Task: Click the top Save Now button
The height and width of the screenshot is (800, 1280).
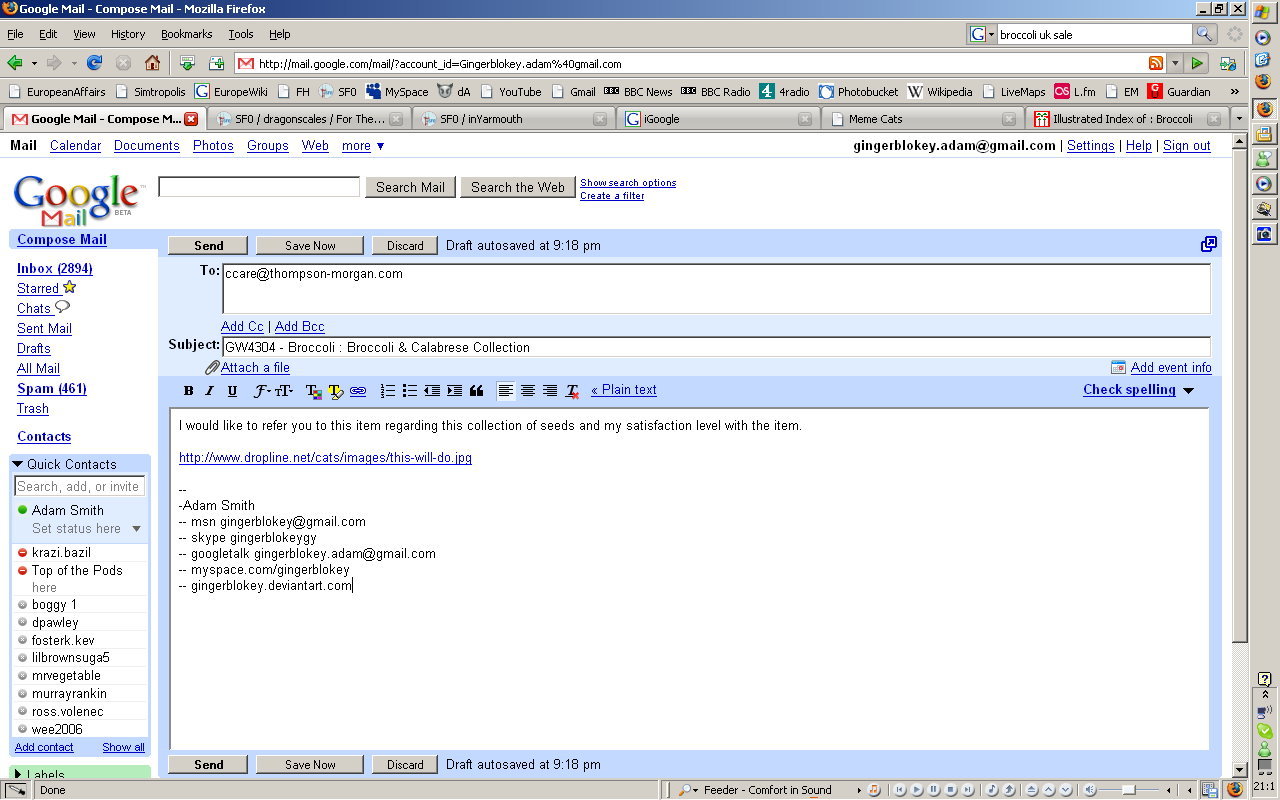Action: 310,246
